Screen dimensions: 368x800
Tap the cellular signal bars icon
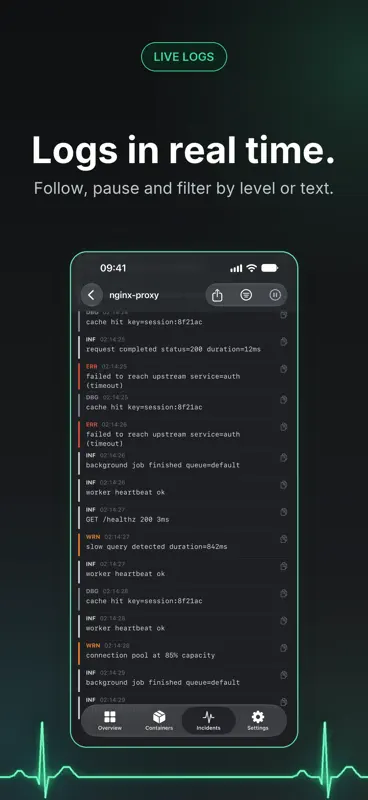(x=236, y=268)
